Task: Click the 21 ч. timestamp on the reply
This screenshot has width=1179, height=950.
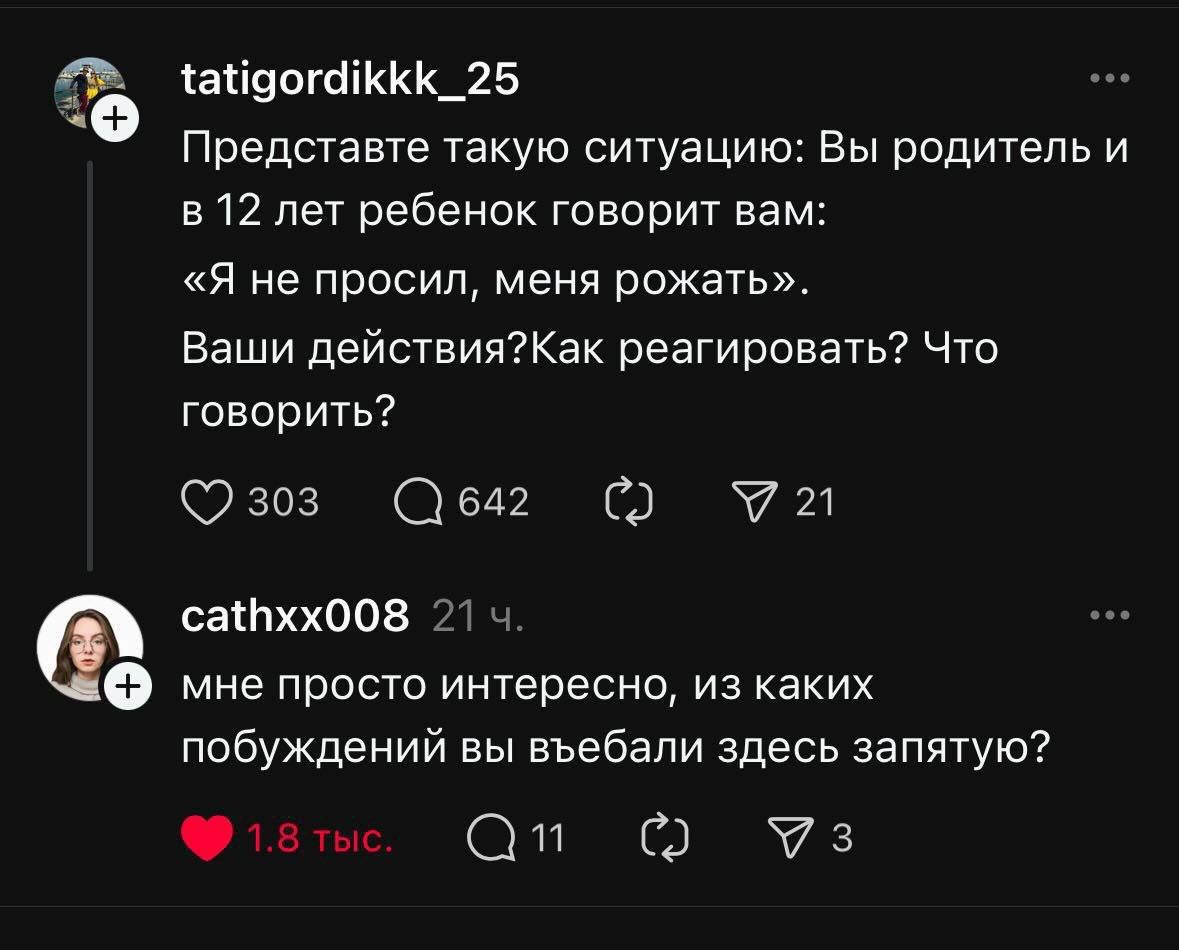Action: pos(476,616)
